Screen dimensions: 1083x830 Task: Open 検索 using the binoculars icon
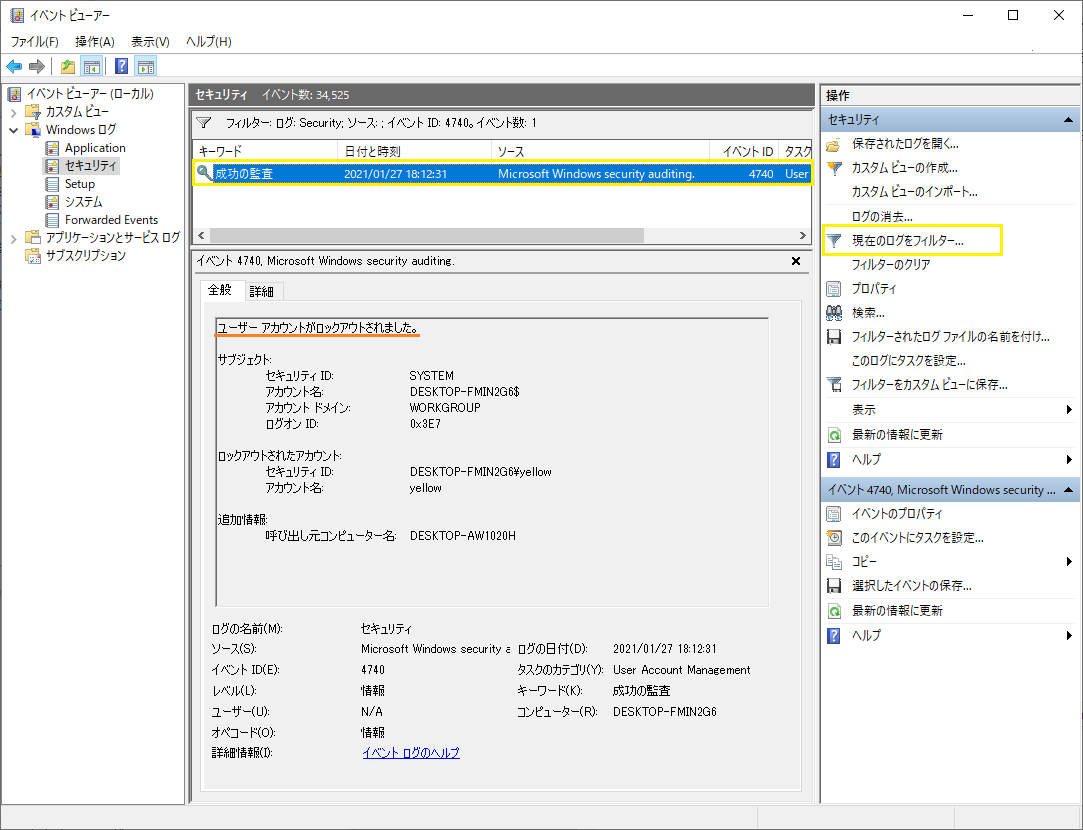pyautogui.click(x=833, y=314)
